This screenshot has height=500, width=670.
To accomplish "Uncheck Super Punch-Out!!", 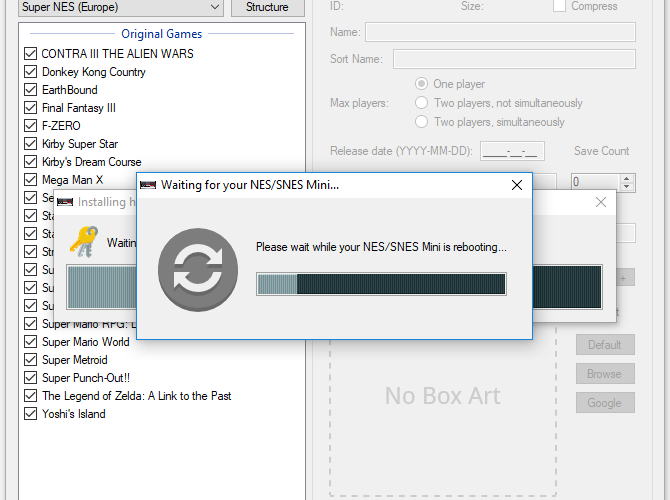I will (30, 377).
